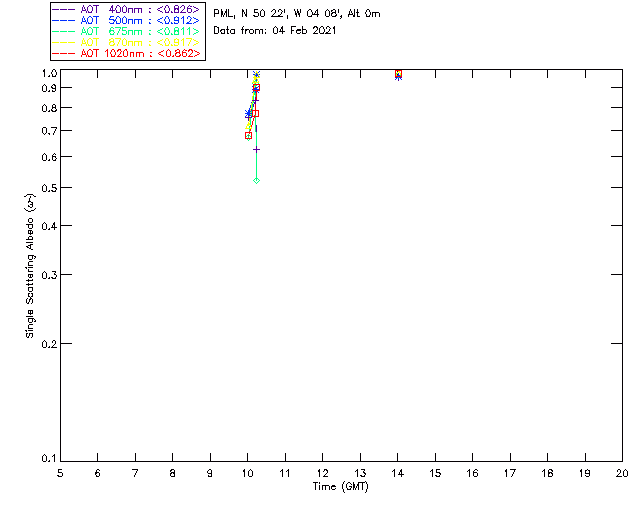Click the 'Time (GMT)' x-axis title
This screenshot has height=512, width=640.
pos(341,487)
